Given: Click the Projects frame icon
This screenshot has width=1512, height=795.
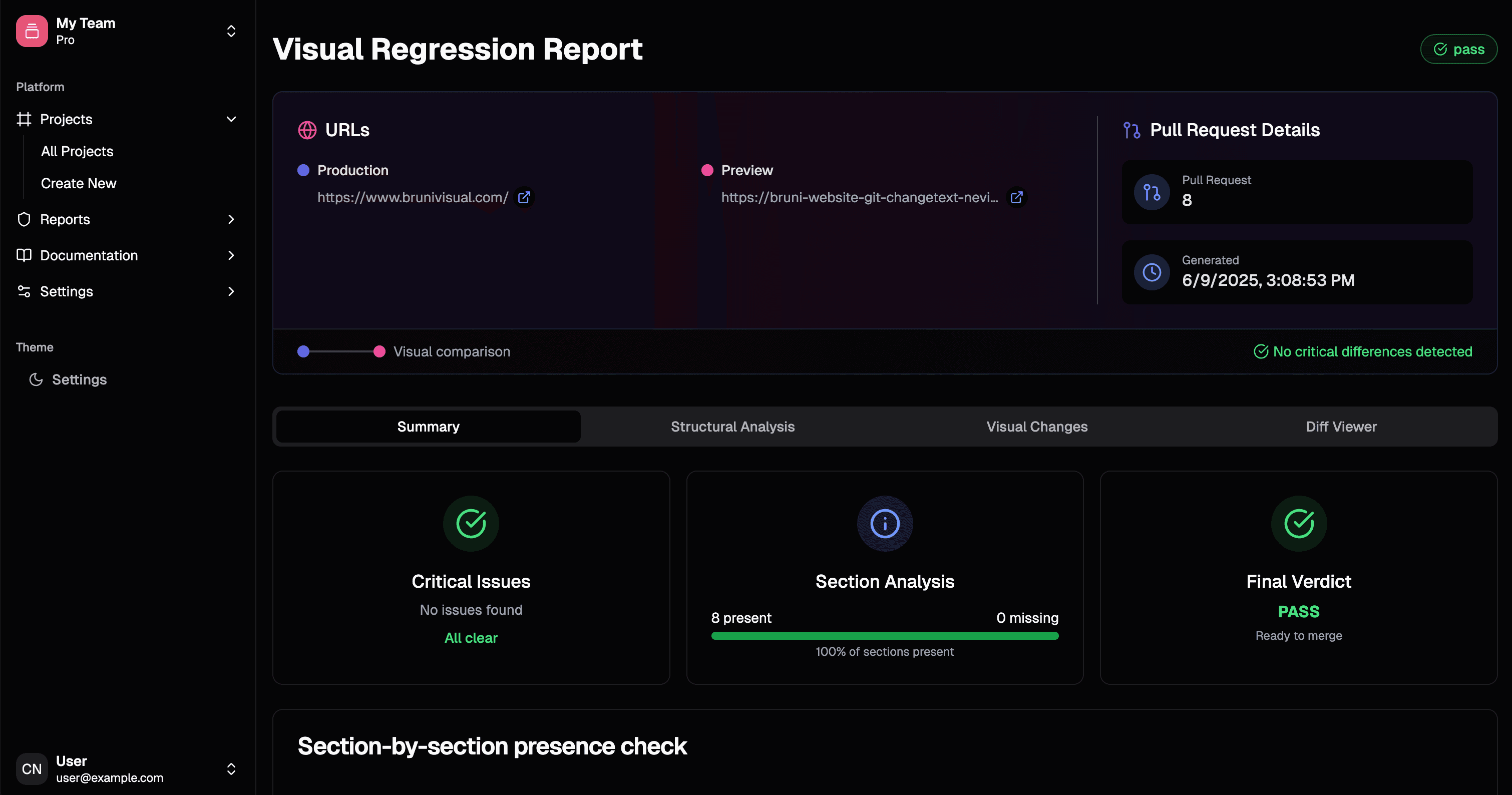Looking at the screenshot, I should coord(24,119).
